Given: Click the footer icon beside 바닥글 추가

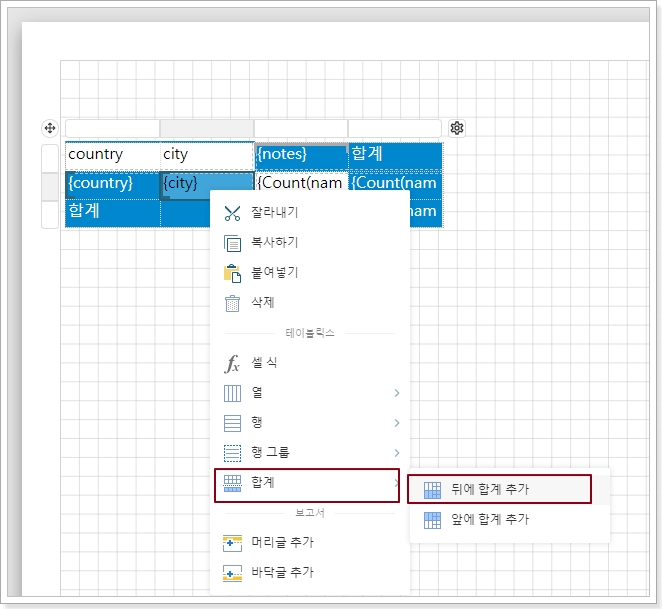Looking at the screenshot, I should point(233,573).
